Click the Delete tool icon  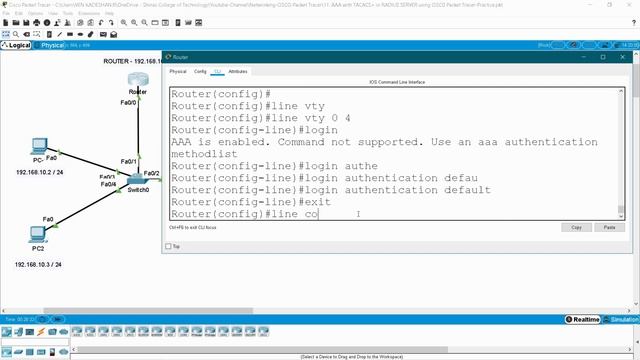pyautogui.click(x=27, y=34)
